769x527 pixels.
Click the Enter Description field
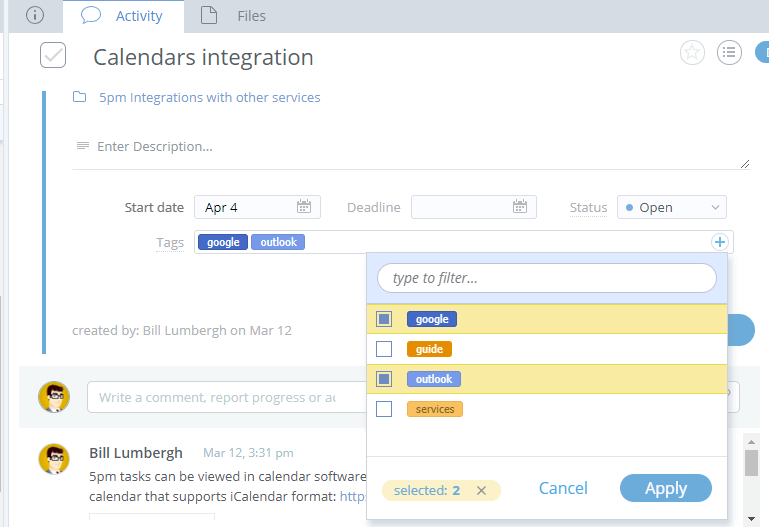pos(411,147)
